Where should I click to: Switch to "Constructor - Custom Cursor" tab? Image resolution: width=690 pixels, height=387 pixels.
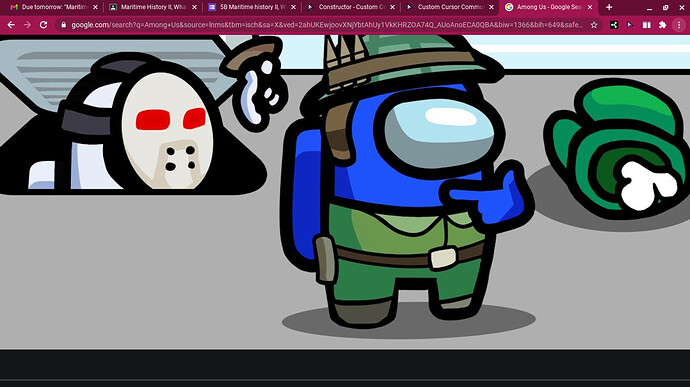[x=351, y=7]
